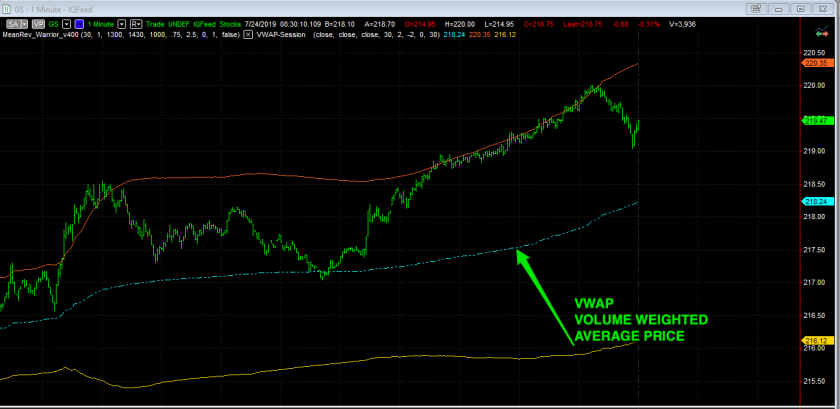Click the Stocks label in the header
This screenshot has height=409, width=840.
coord(230,24)
